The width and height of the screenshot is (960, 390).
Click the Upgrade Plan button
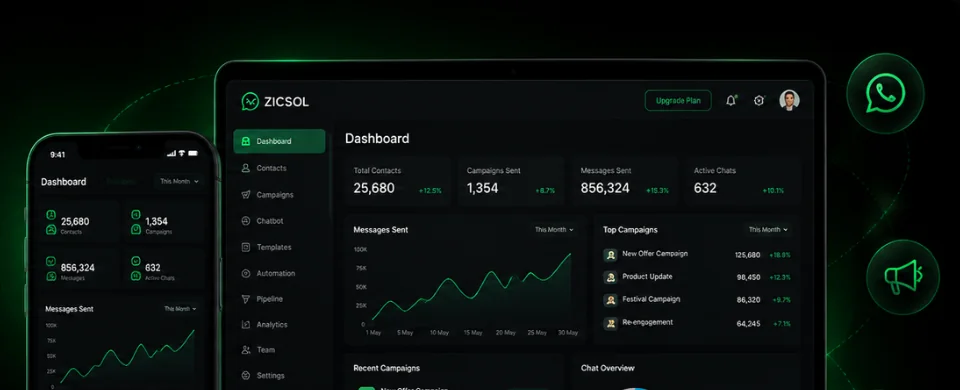[x=678, y=100]
